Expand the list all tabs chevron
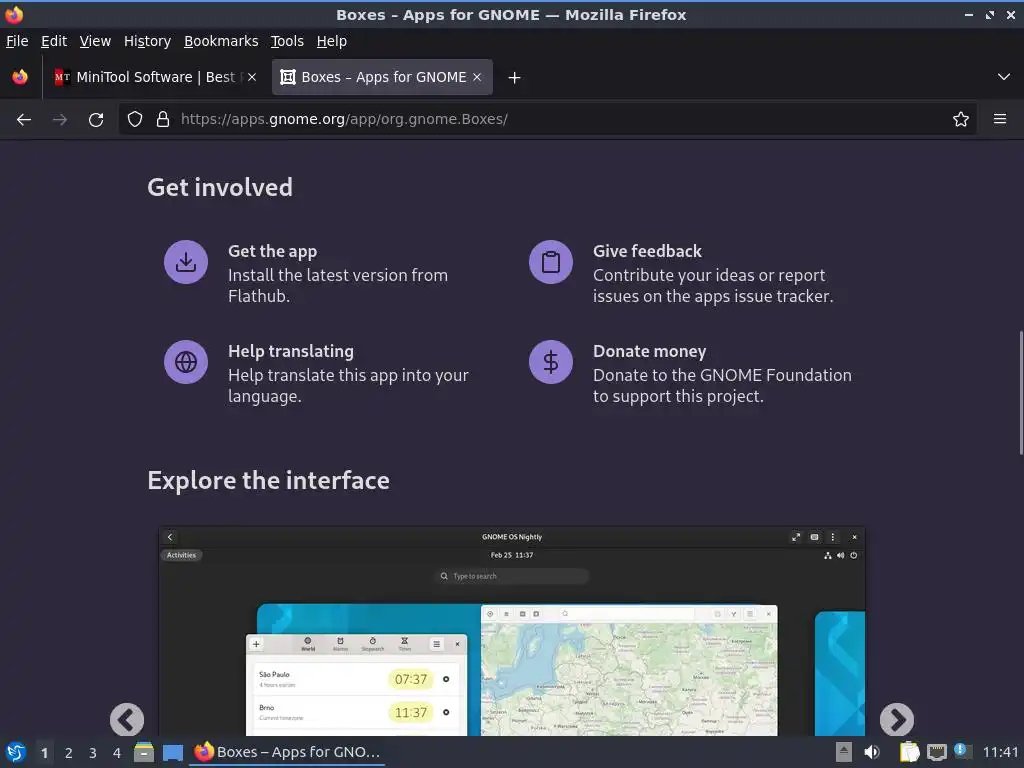Viewport: 1024px width, 768px height. (x=1004, y=77)
